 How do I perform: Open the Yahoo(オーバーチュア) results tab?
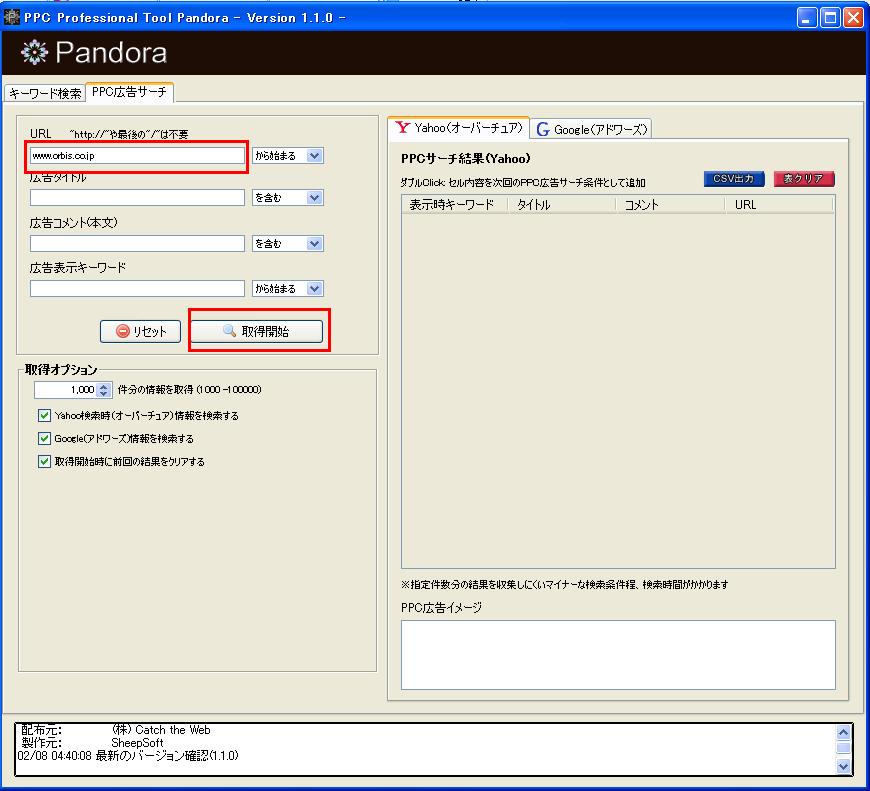pyautogui.click(x=459, y=128)
